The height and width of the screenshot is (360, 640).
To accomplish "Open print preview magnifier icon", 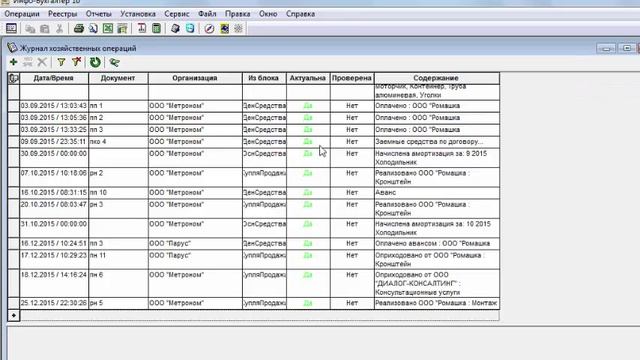I will click(93, 29).
